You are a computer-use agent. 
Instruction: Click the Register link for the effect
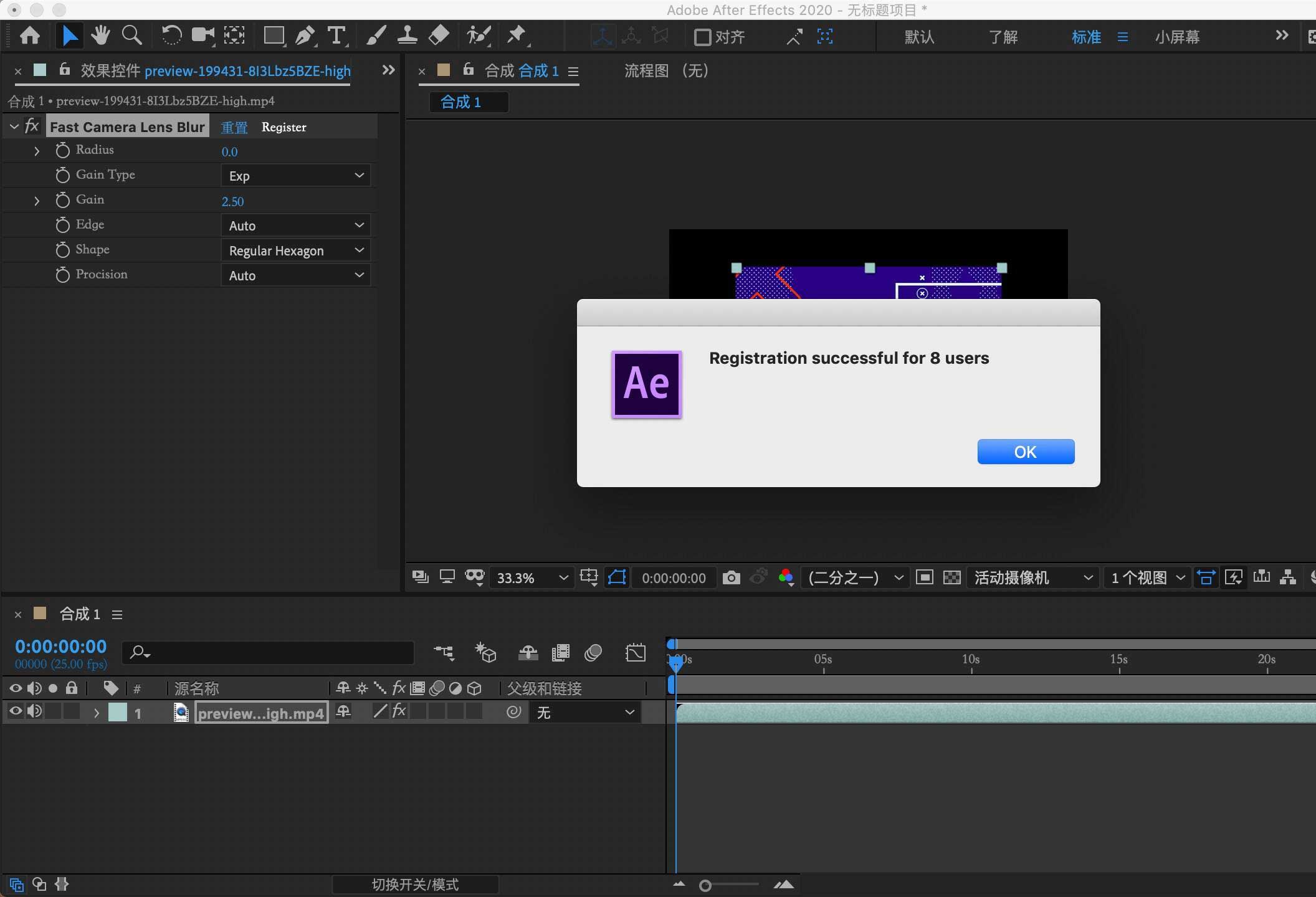[284, 127]
